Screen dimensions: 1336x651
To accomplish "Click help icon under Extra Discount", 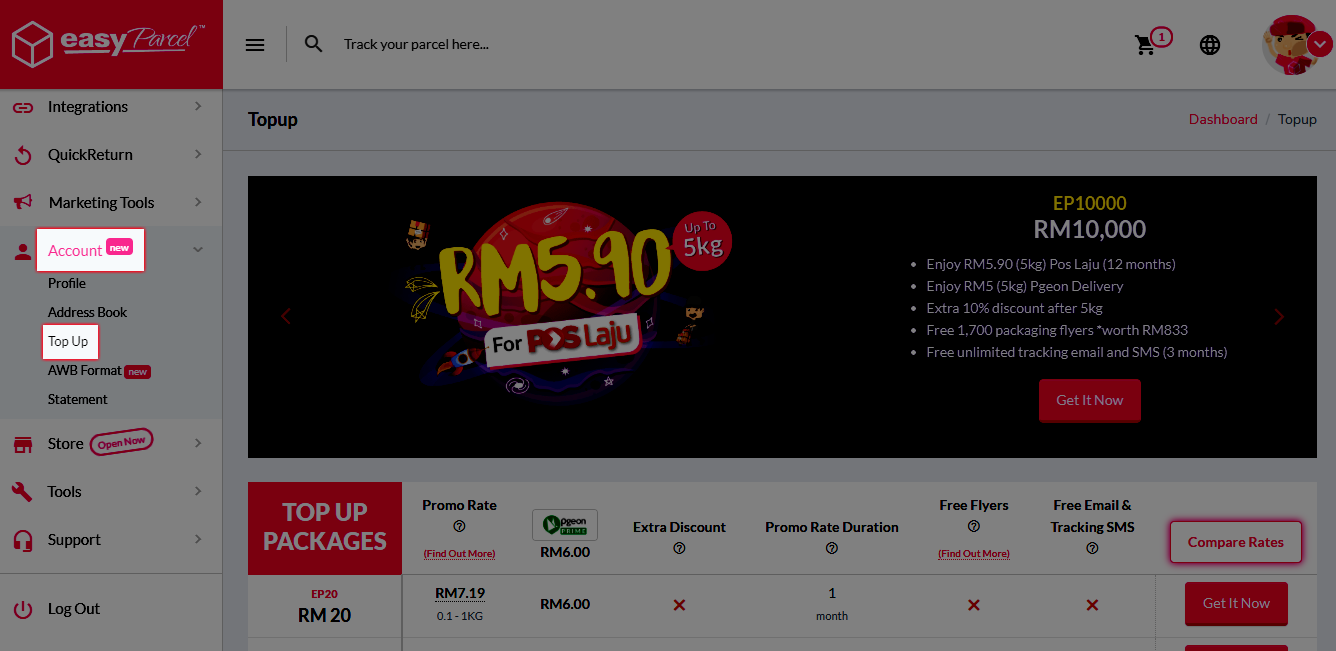I will coord(679,548).
